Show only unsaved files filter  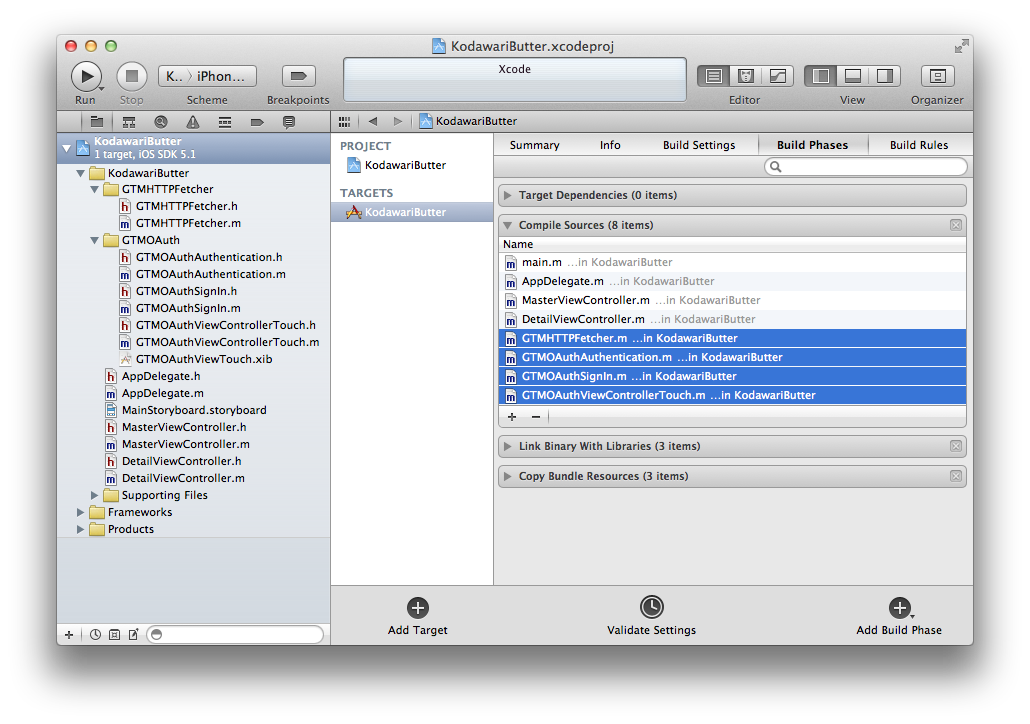pyautogui.click(x=134, y=635)
